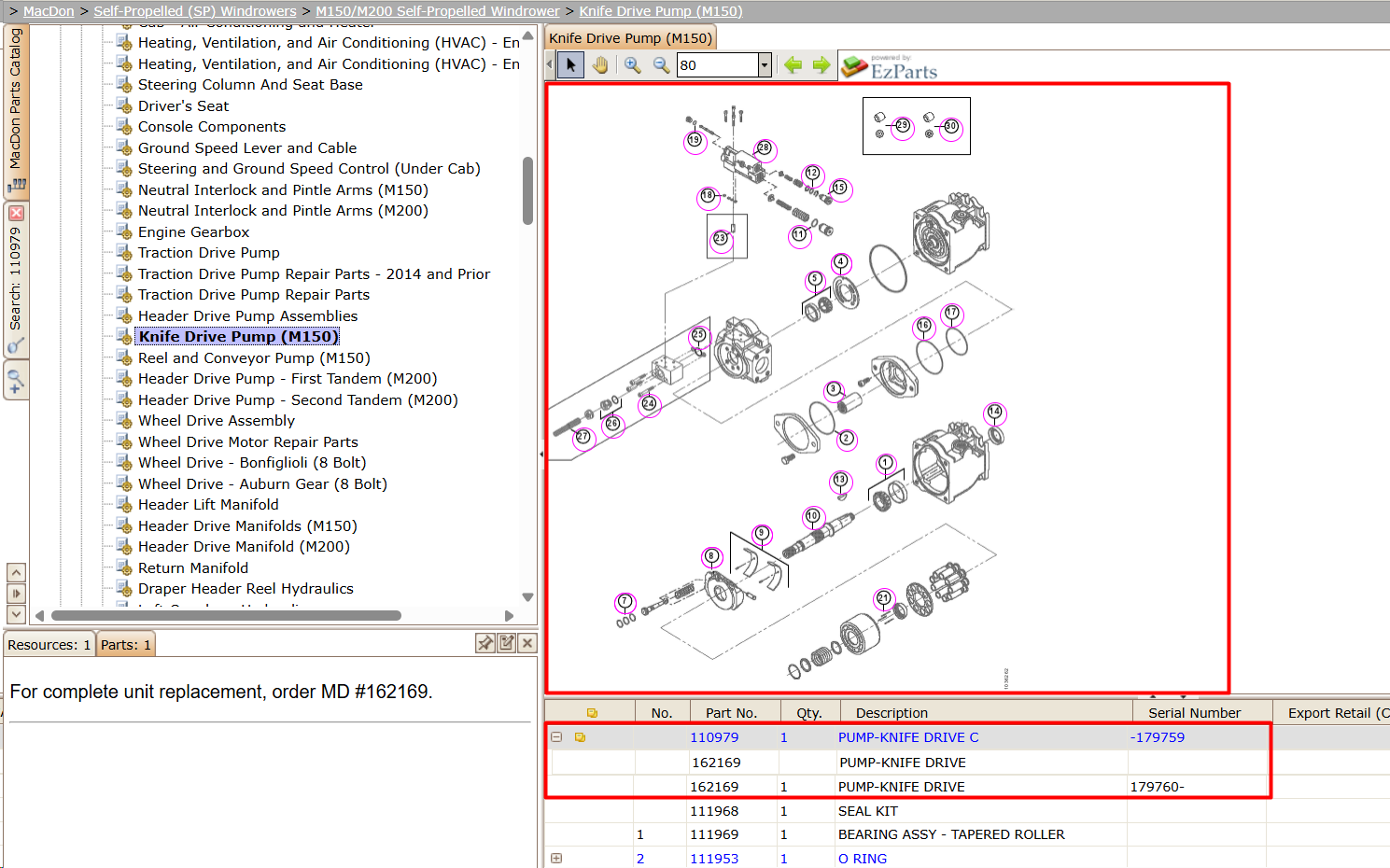Close the Search: 110979 side tab
The width and height of the screenshot is (1390, 868).
tap(16, 213)
